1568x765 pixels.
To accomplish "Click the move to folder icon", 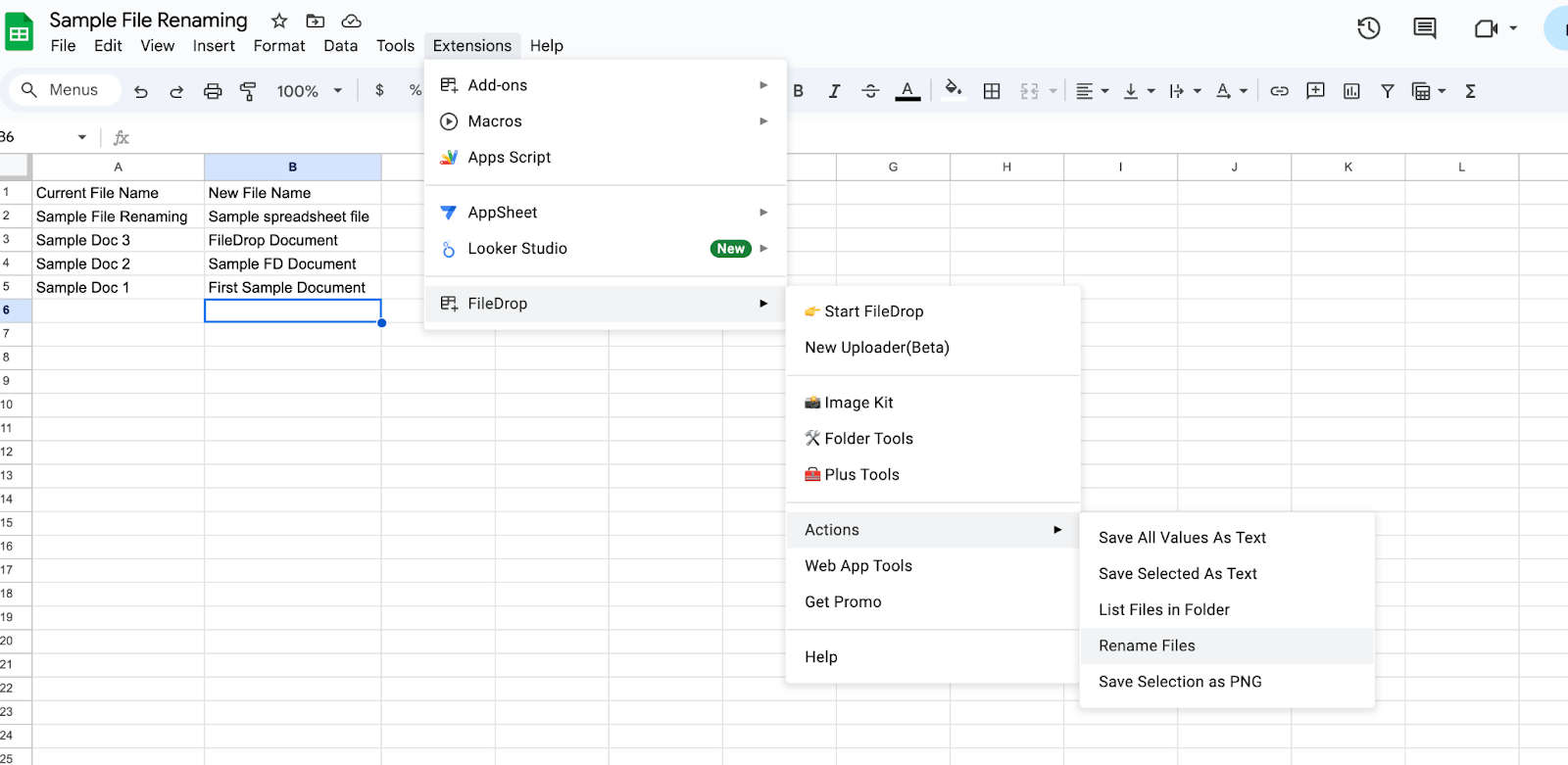I will pyautogui.click(x=316, y=21).
